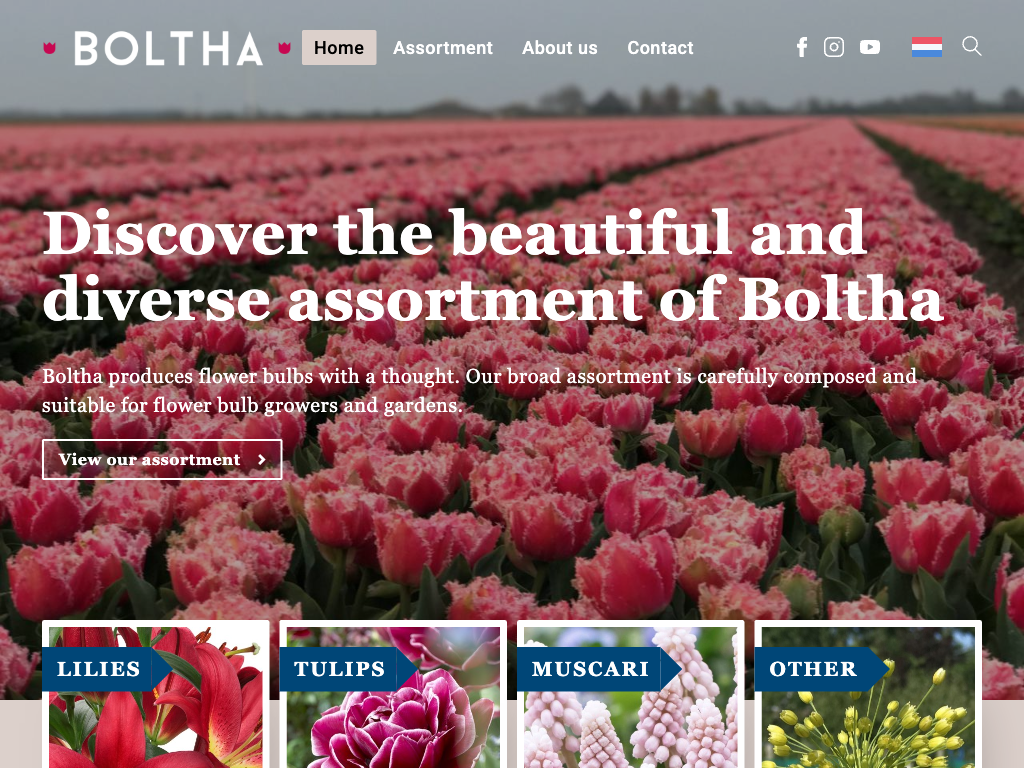Open the Tulips category card
Viewport: 1024px width, 768px height.
[x=393, y=694]
